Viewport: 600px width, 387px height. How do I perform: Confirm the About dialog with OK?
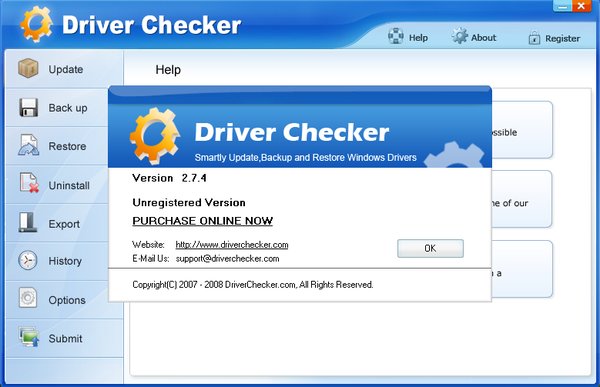point(430,248)
